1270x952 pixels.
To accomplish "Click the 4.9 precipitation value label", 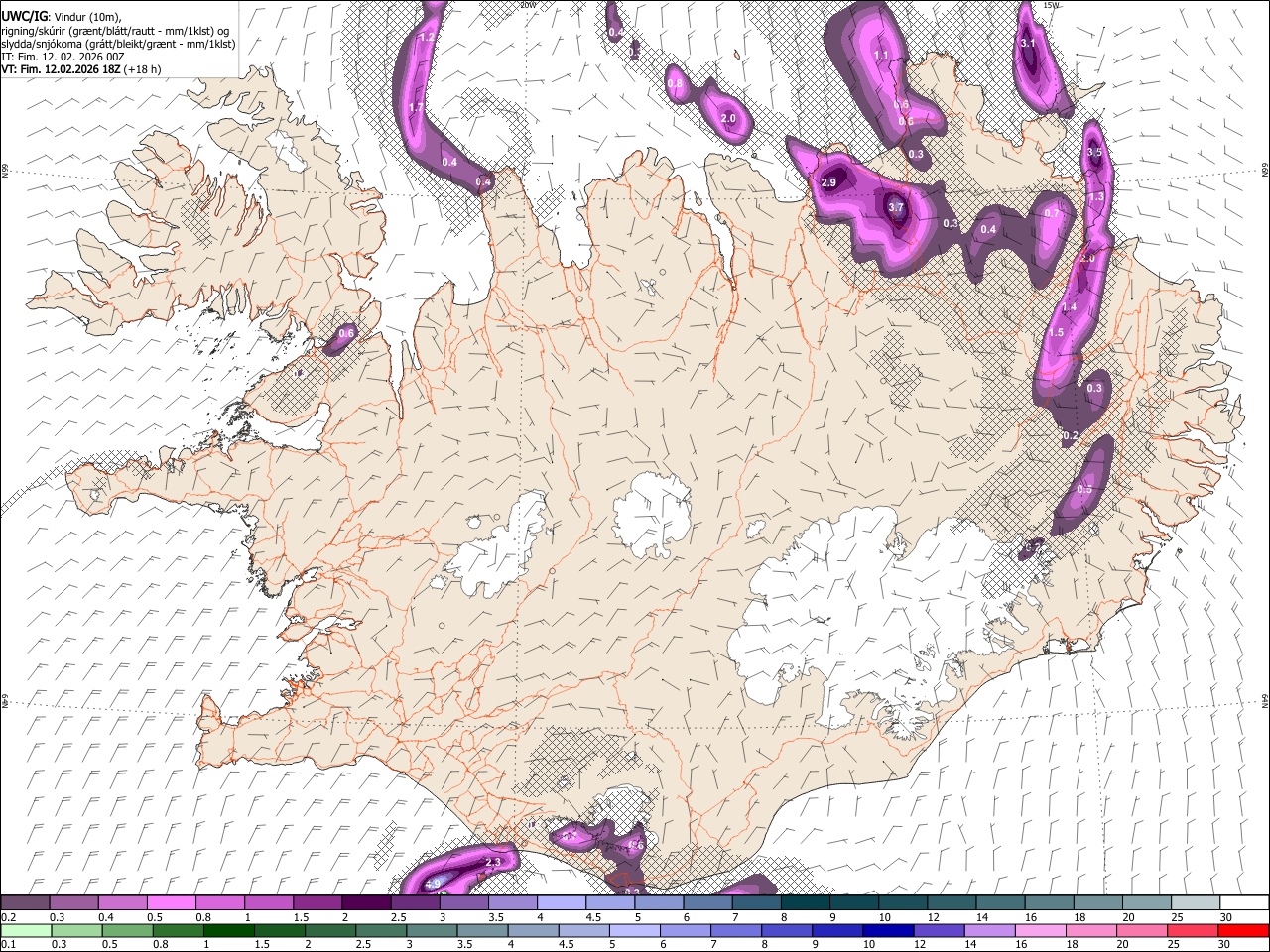I will [x=433, y=884].
